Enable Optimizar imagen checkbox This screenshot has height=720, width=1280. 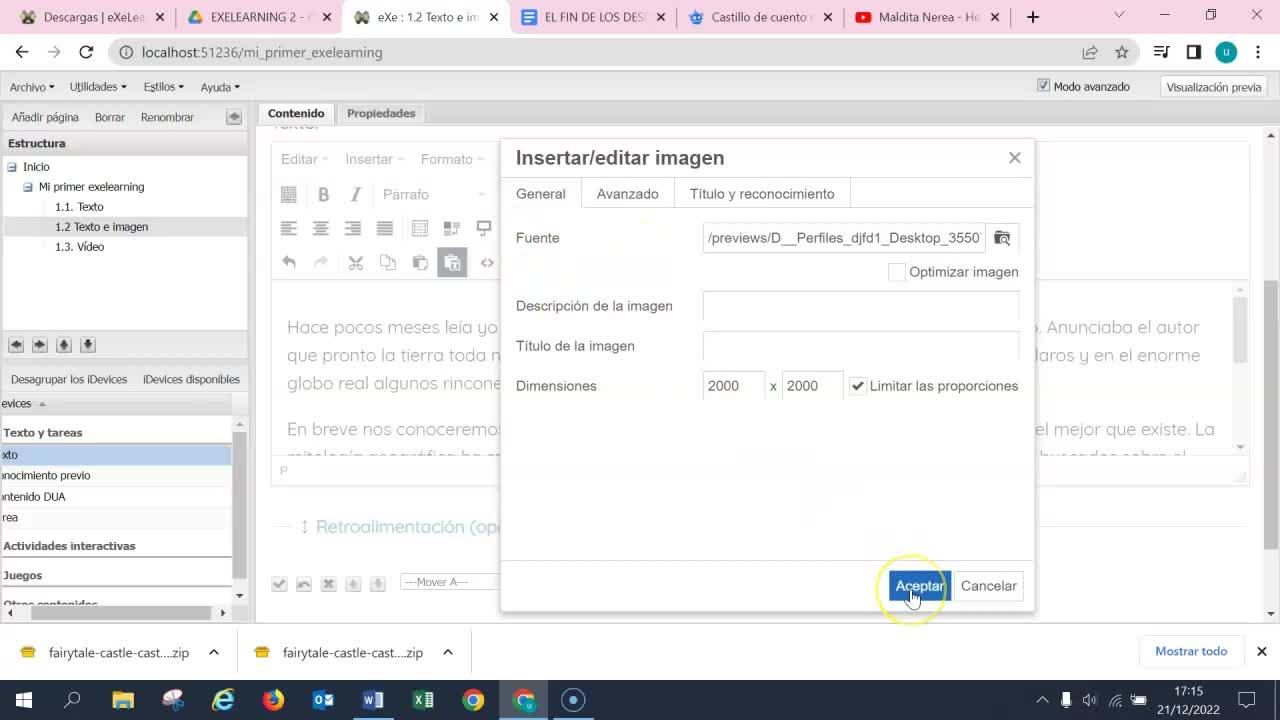click(x=897, y=272)
